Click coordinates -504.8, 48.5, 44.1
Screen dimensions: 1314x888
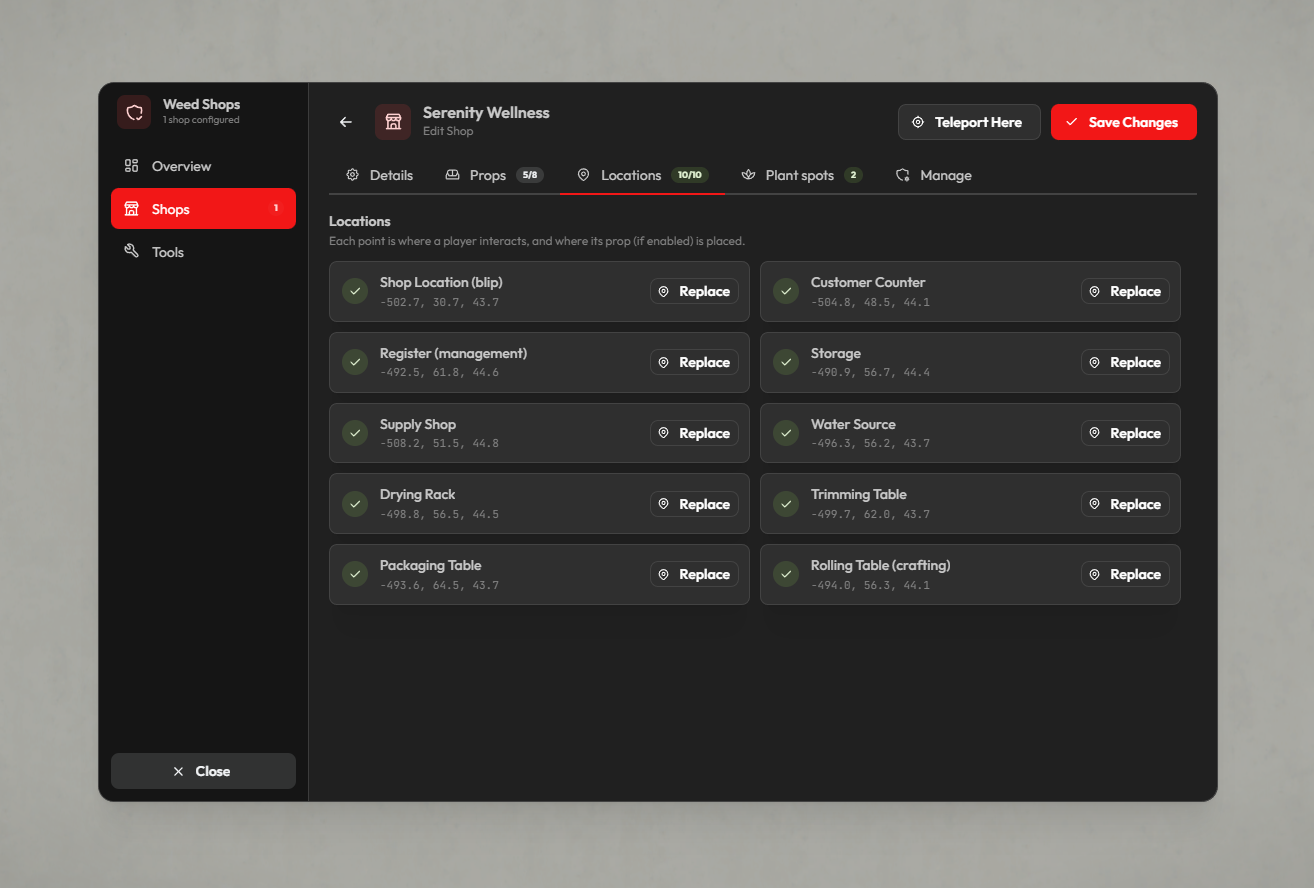click(x=870, y=302)
